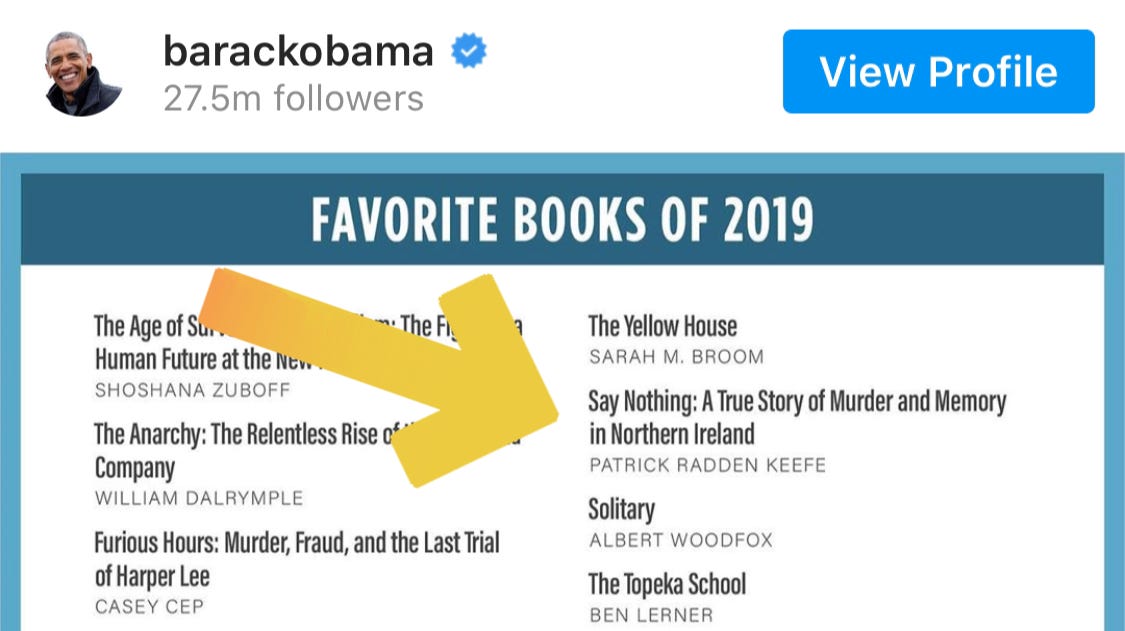Click author name Casey Cep
This screenshot has width=1125, height=631.
coord(149,607)
